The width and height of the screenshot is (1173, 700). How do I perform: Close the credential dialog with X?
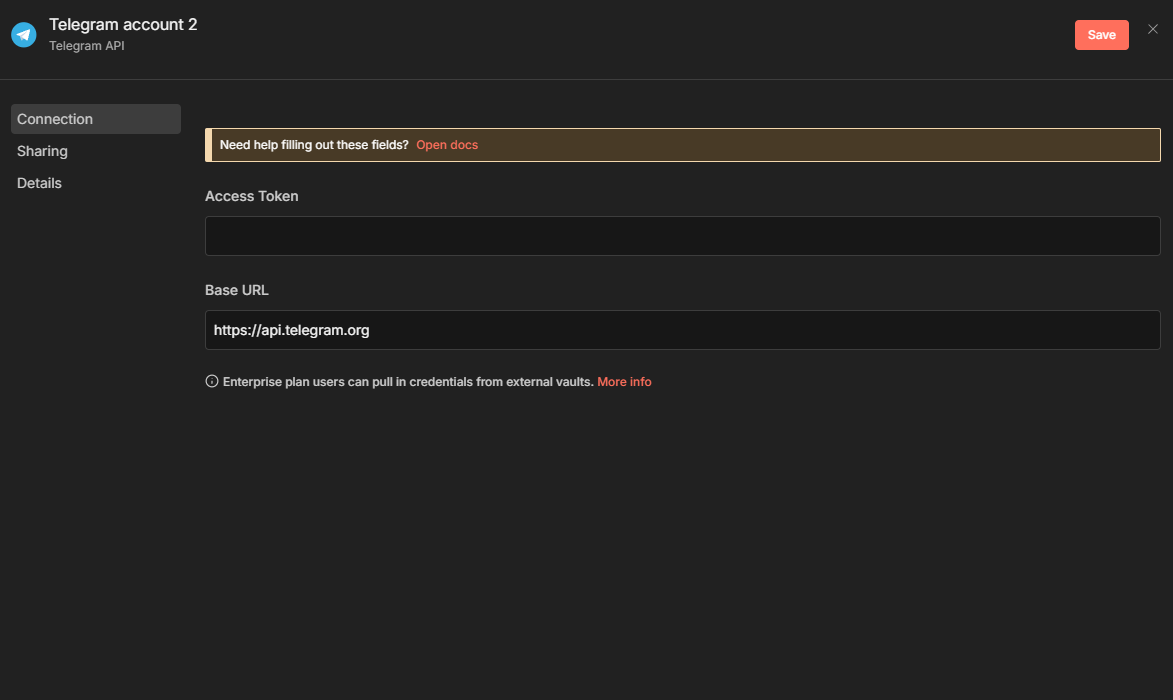[1152, 30]
